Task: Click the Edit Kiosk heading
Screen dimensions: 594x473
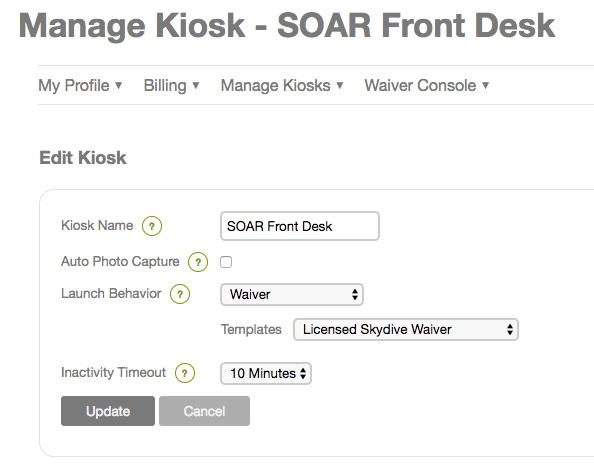Action: (x=83, y=158)
